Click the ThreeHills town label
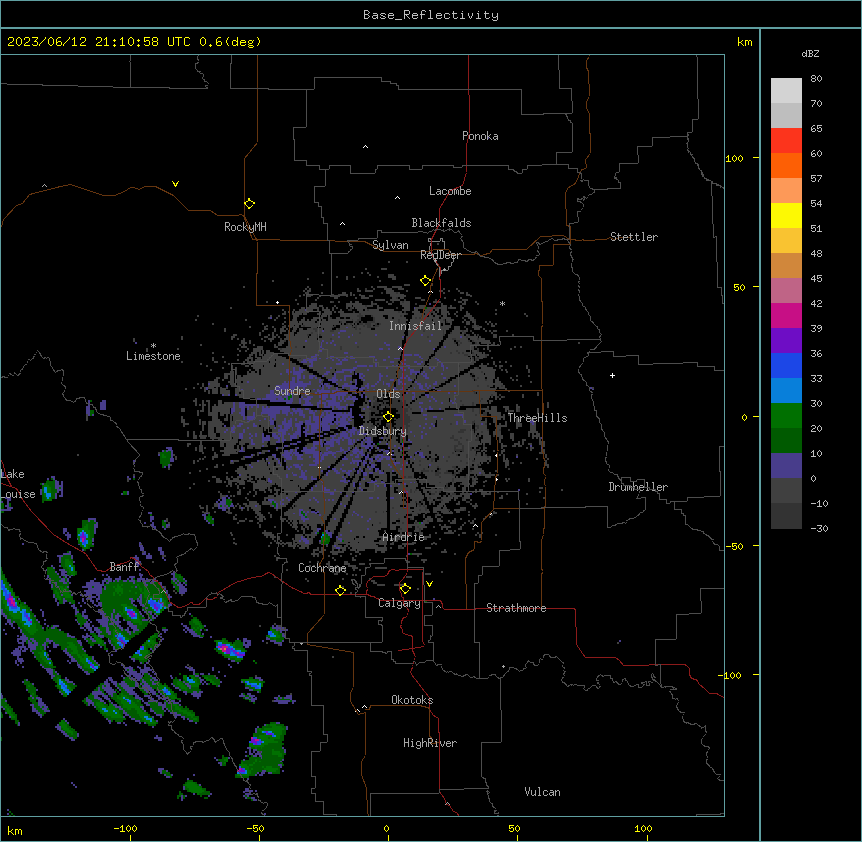The height and width of the screenshot is (842, 862). 537,418
